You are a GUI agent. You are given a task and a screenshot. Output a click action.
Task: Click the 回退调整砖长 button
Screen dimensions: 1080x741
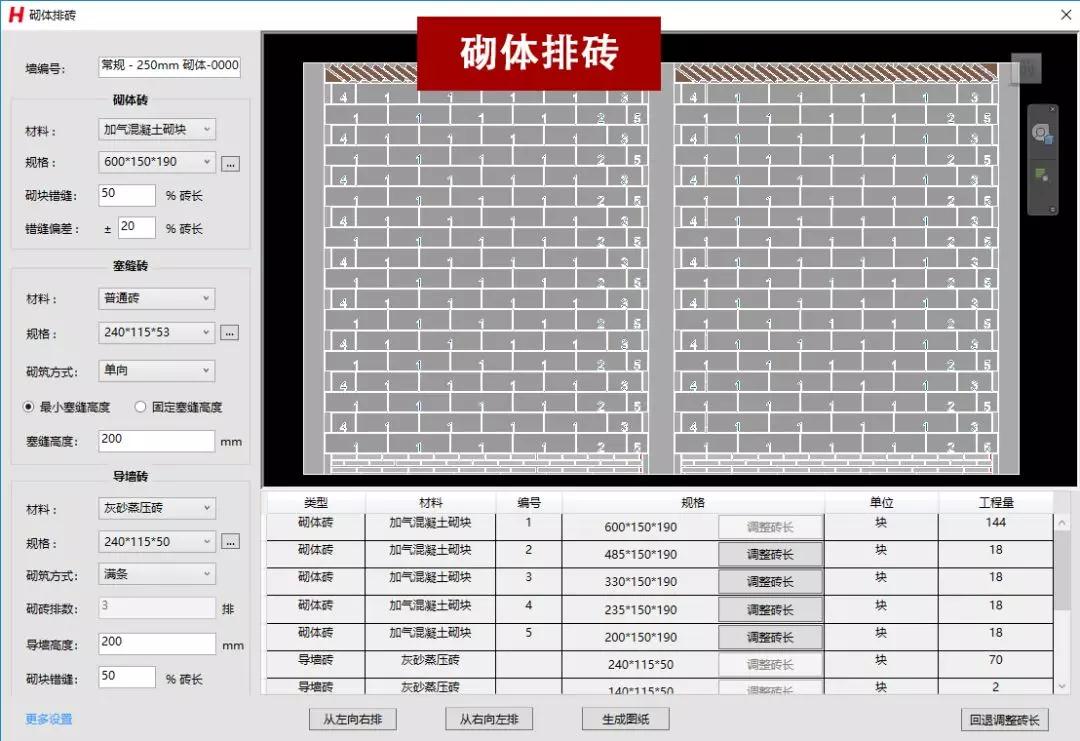(x=1004, y=720)
